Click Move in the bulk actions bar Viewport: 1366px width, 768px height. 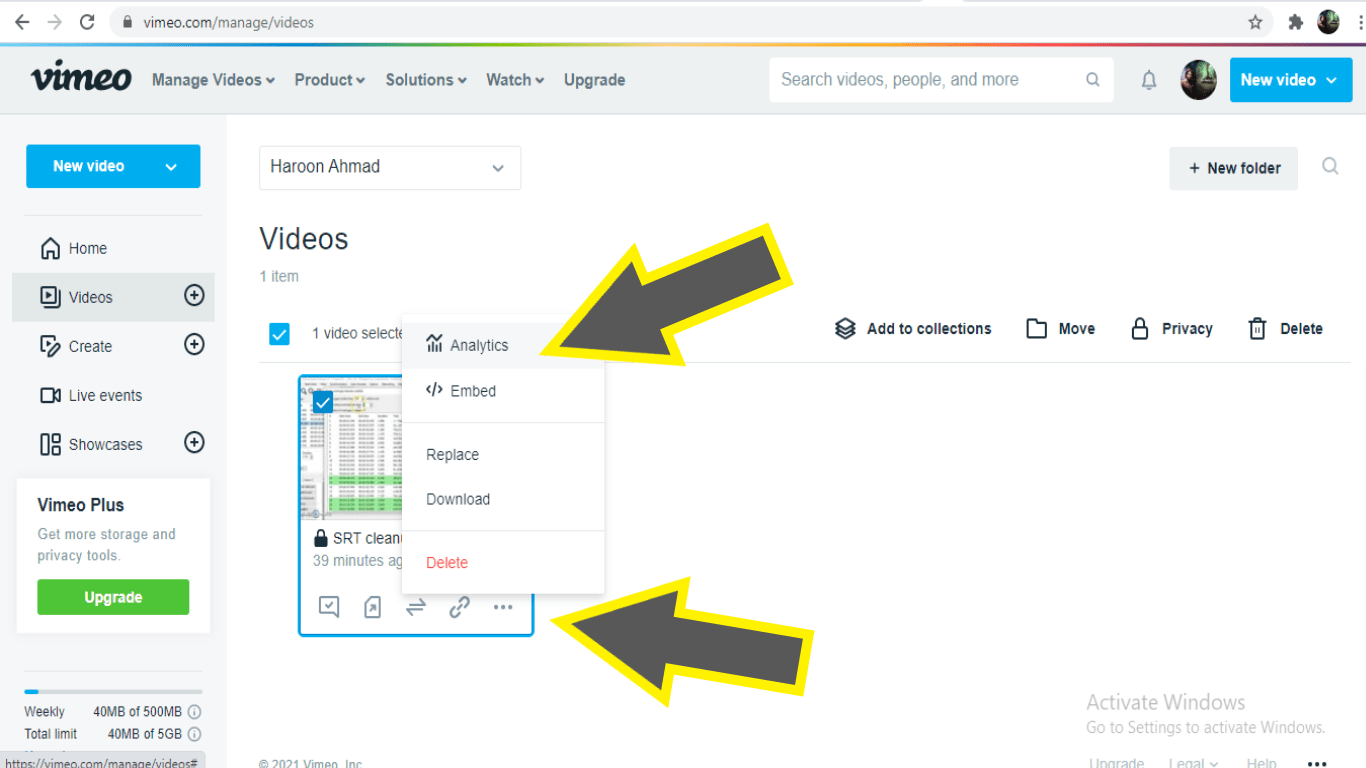tap(1061, 328)
